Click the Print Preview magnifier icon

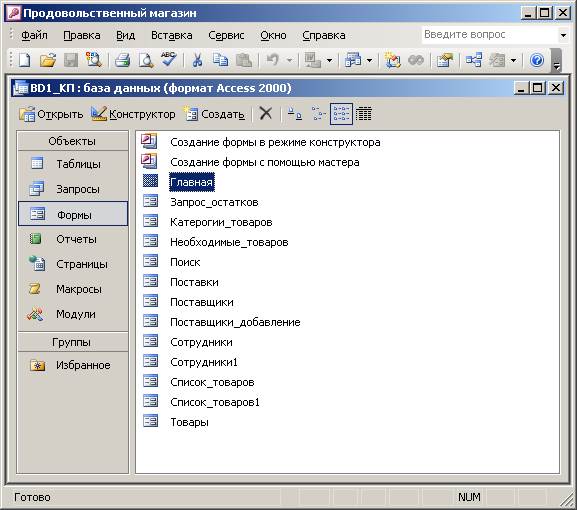pos(146,60)
